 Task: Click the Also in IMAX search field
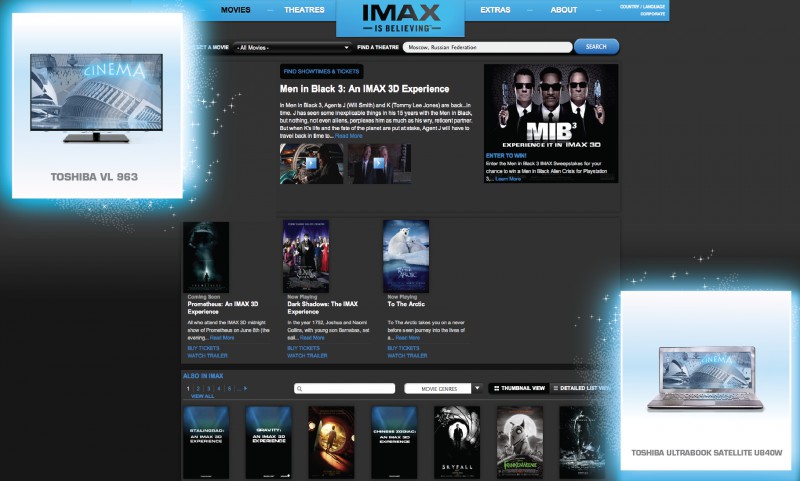point(345,389)
